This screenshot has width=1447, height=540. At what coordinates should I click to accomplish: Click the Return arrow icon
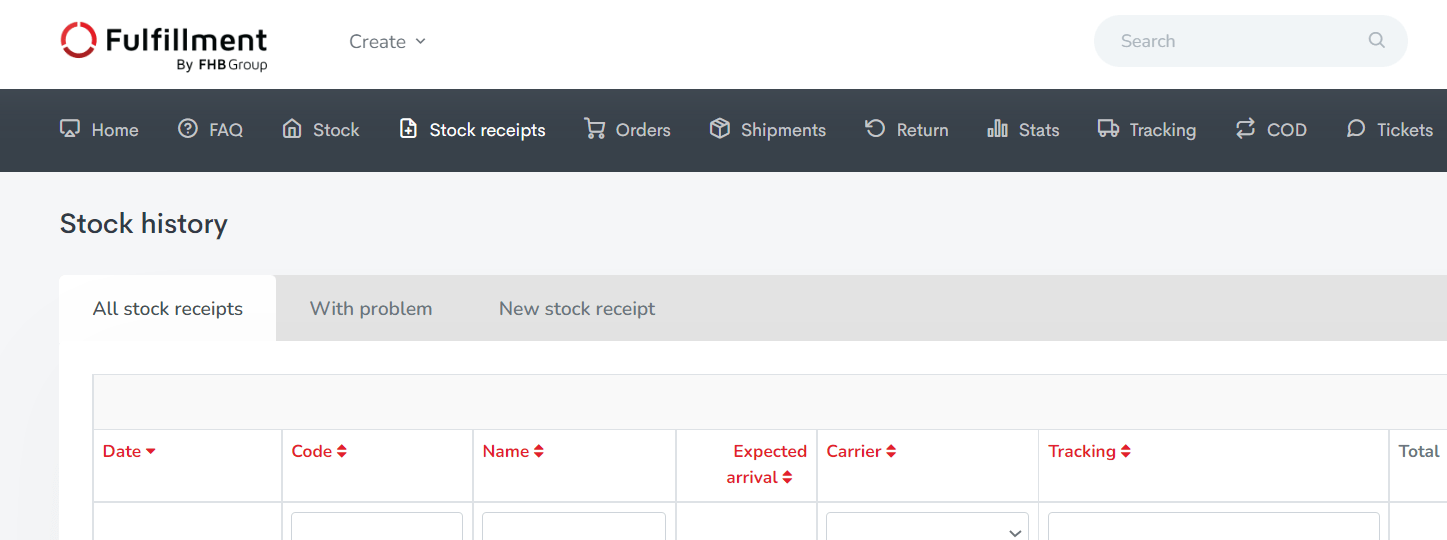(x=875, y=129)
